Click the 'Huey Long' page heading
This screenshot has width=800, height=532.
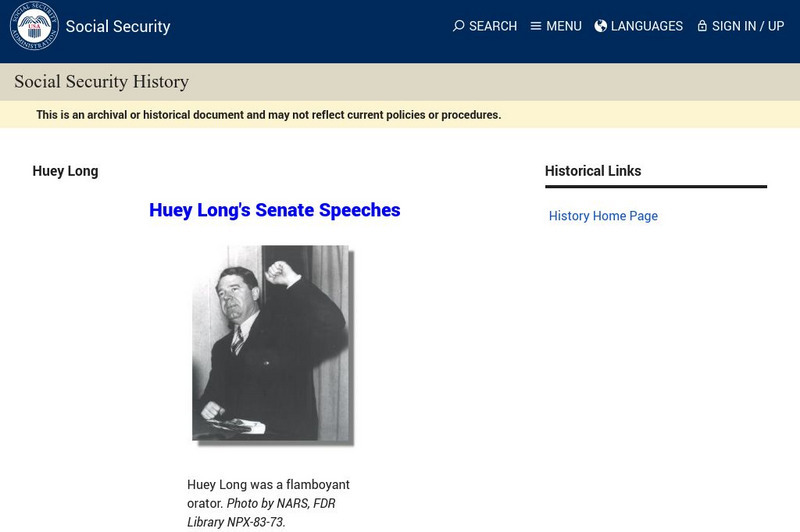coord(65,171)
